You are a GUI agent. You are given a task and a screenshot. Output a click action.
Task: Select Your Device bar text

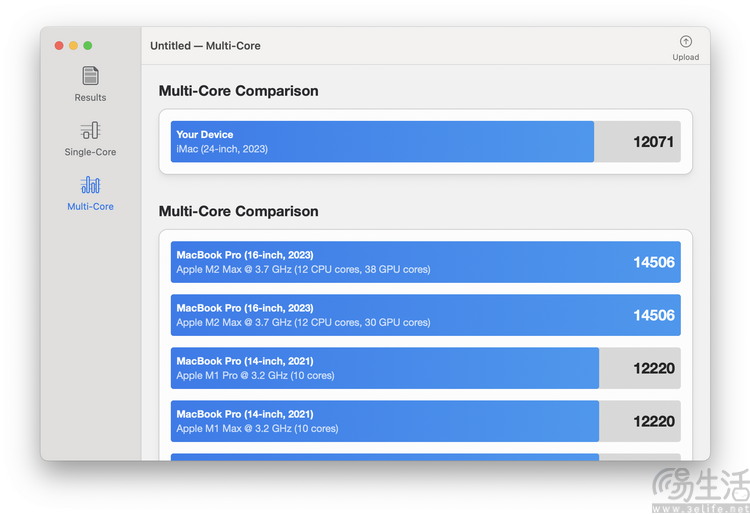point(205,134)
